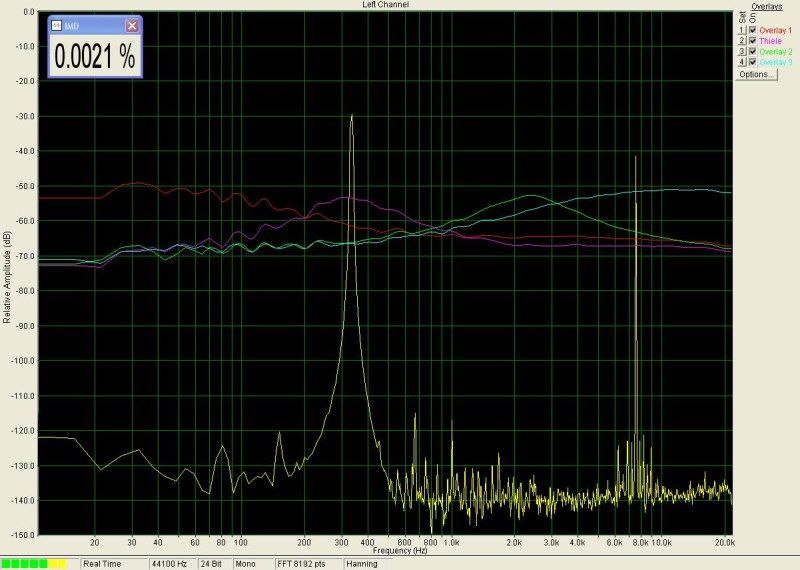Image resolution: width=800 pixels, height=570 pixels.
Task: Click the Hanning window status field
Action: [367, 564]
